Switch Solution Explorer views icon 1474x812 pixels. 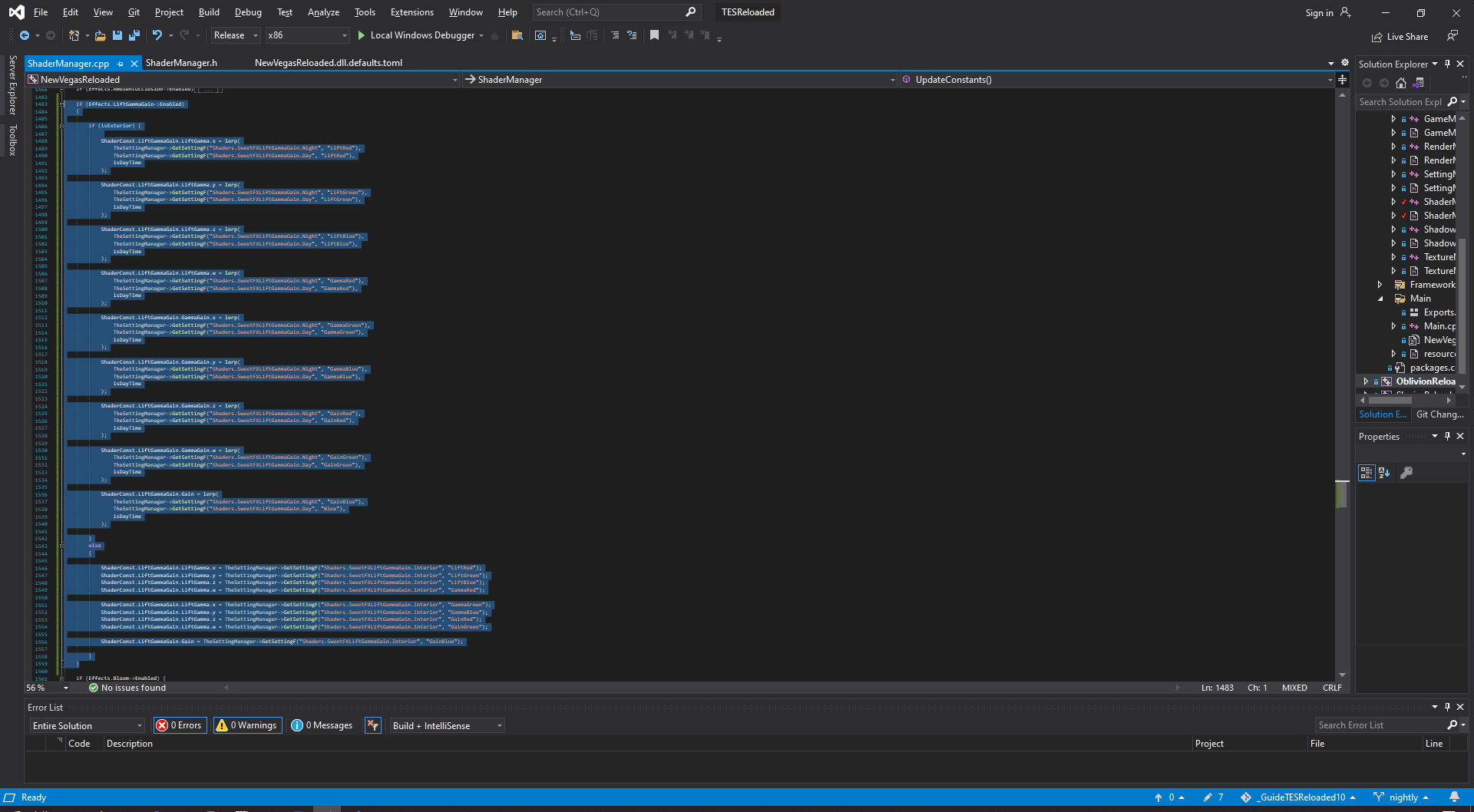click(1419, 83)
